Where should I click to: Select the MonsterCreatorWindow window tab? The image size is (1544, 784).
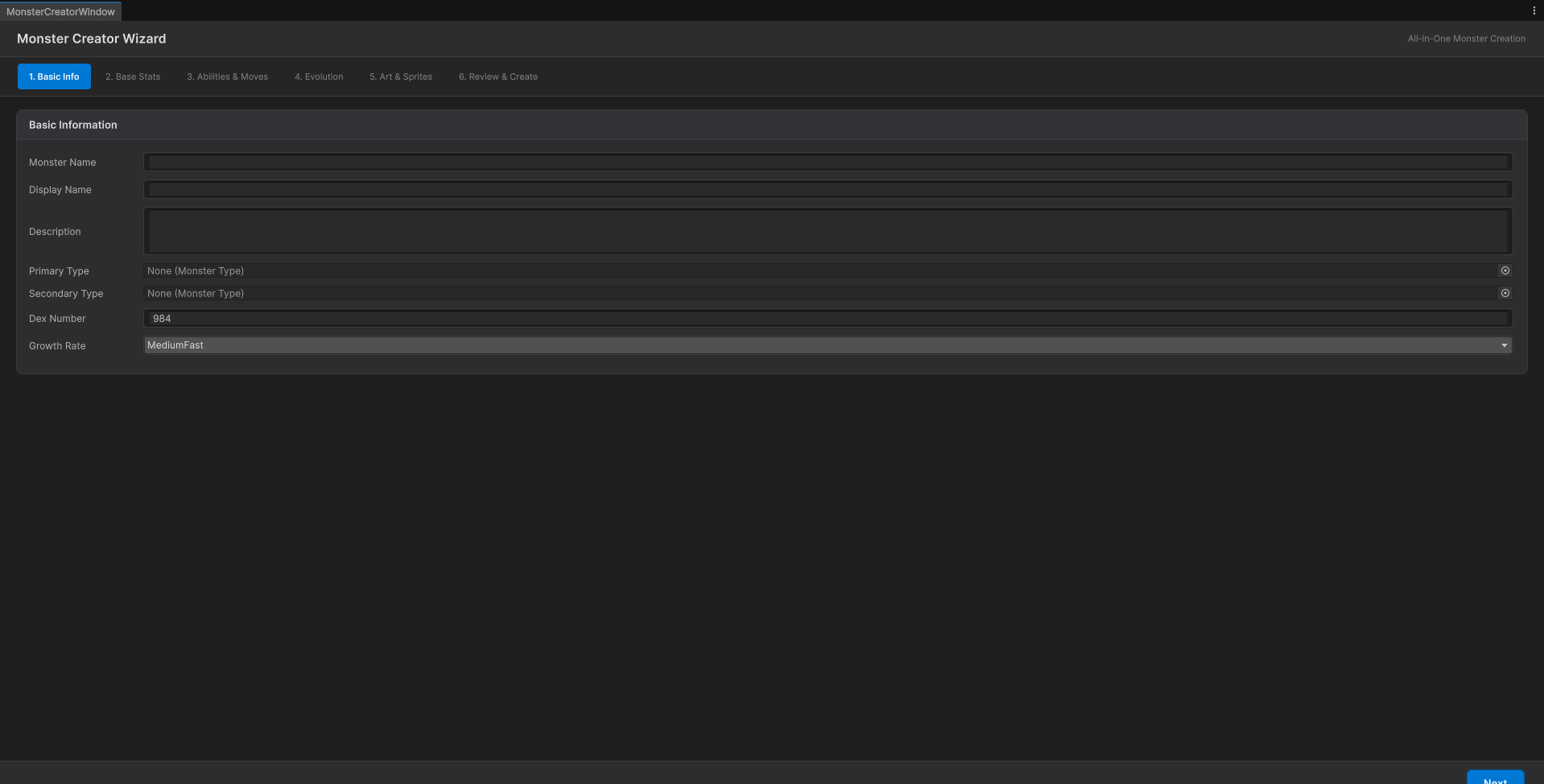(60, 11)
